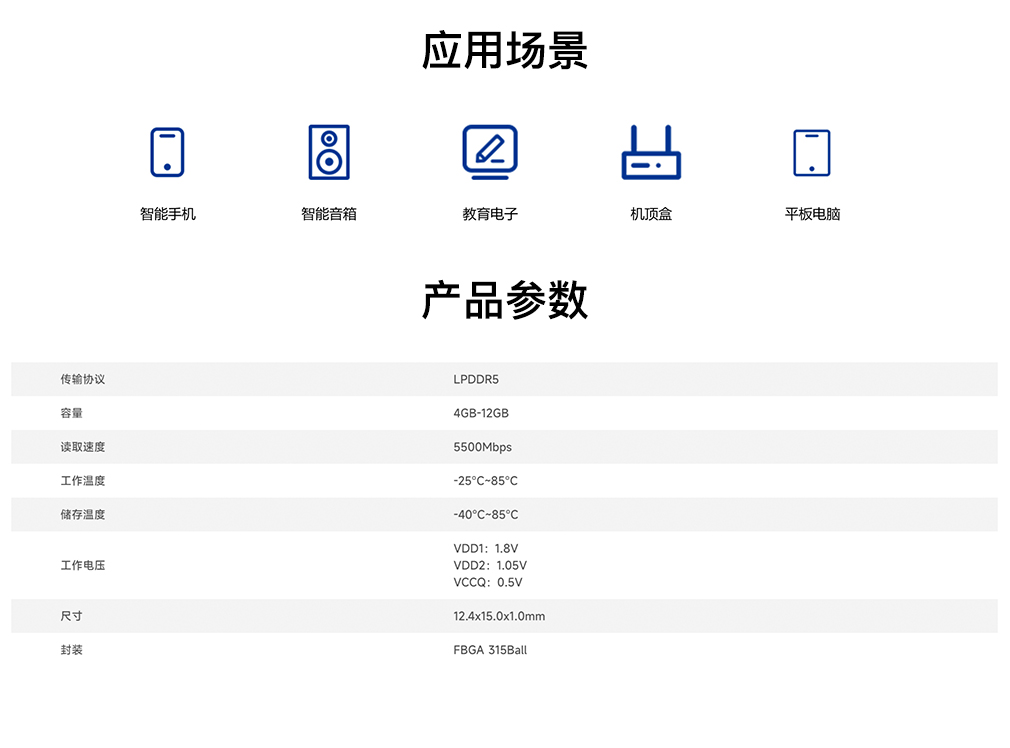
Task: Click the 教育电子 caption
Action: [490, 214]
